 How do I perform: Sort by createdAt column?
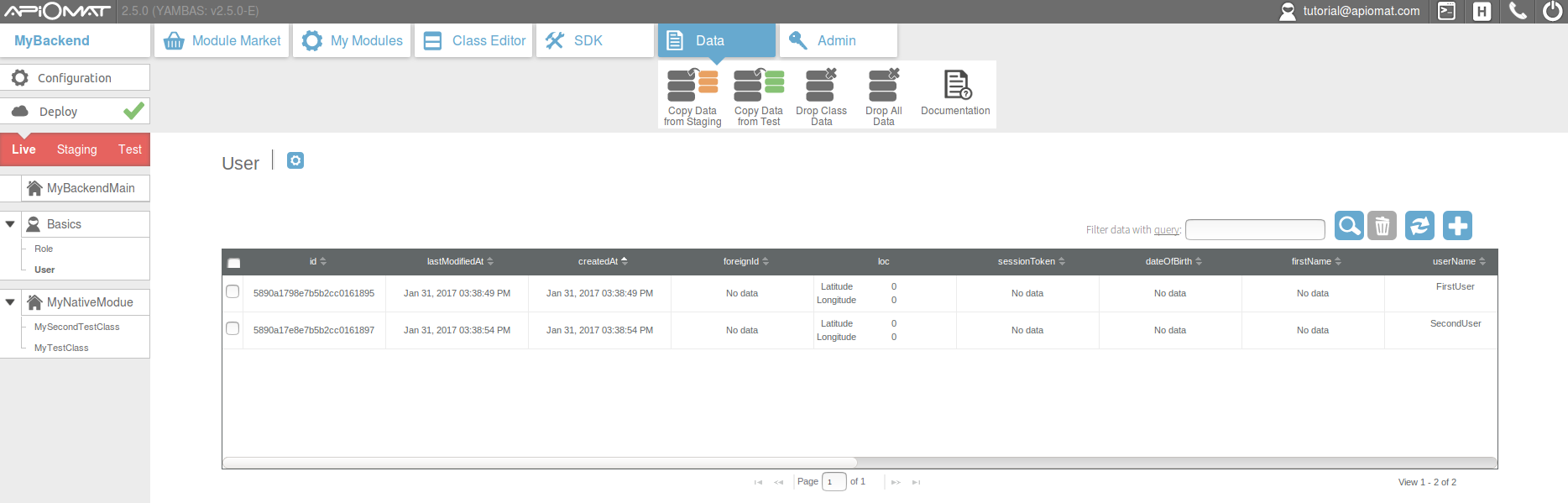(603, 261)
